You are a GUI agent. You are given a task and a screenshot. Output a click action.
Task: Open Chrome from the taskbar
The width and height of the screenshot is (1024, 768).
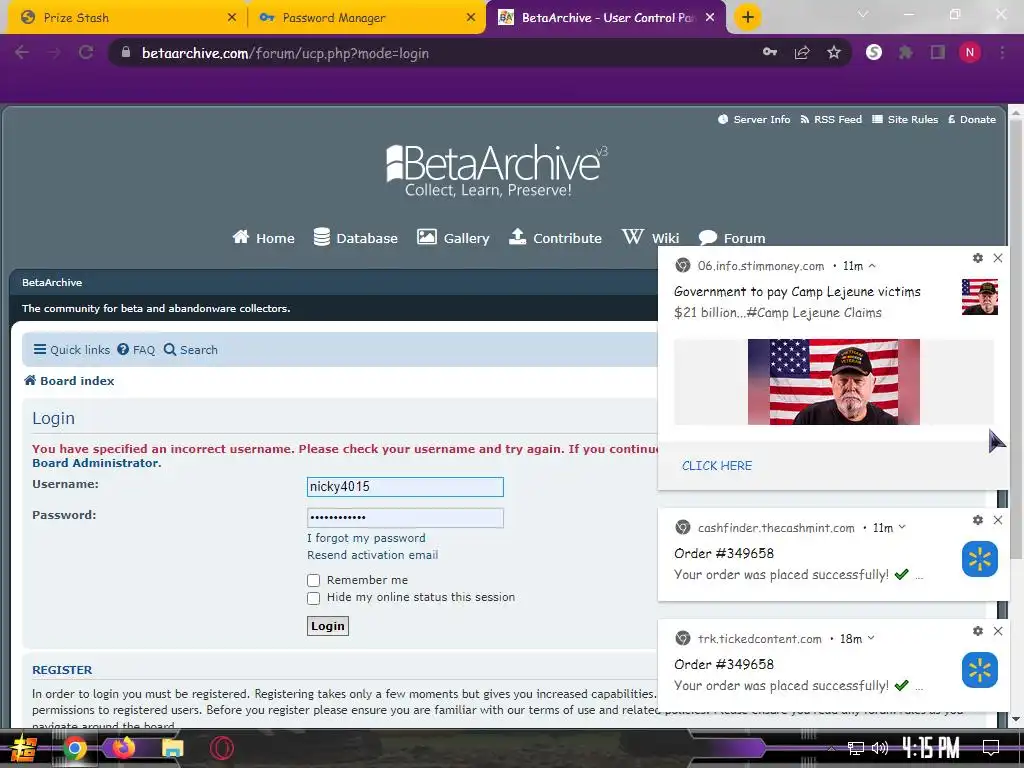(x=74, y=748)
